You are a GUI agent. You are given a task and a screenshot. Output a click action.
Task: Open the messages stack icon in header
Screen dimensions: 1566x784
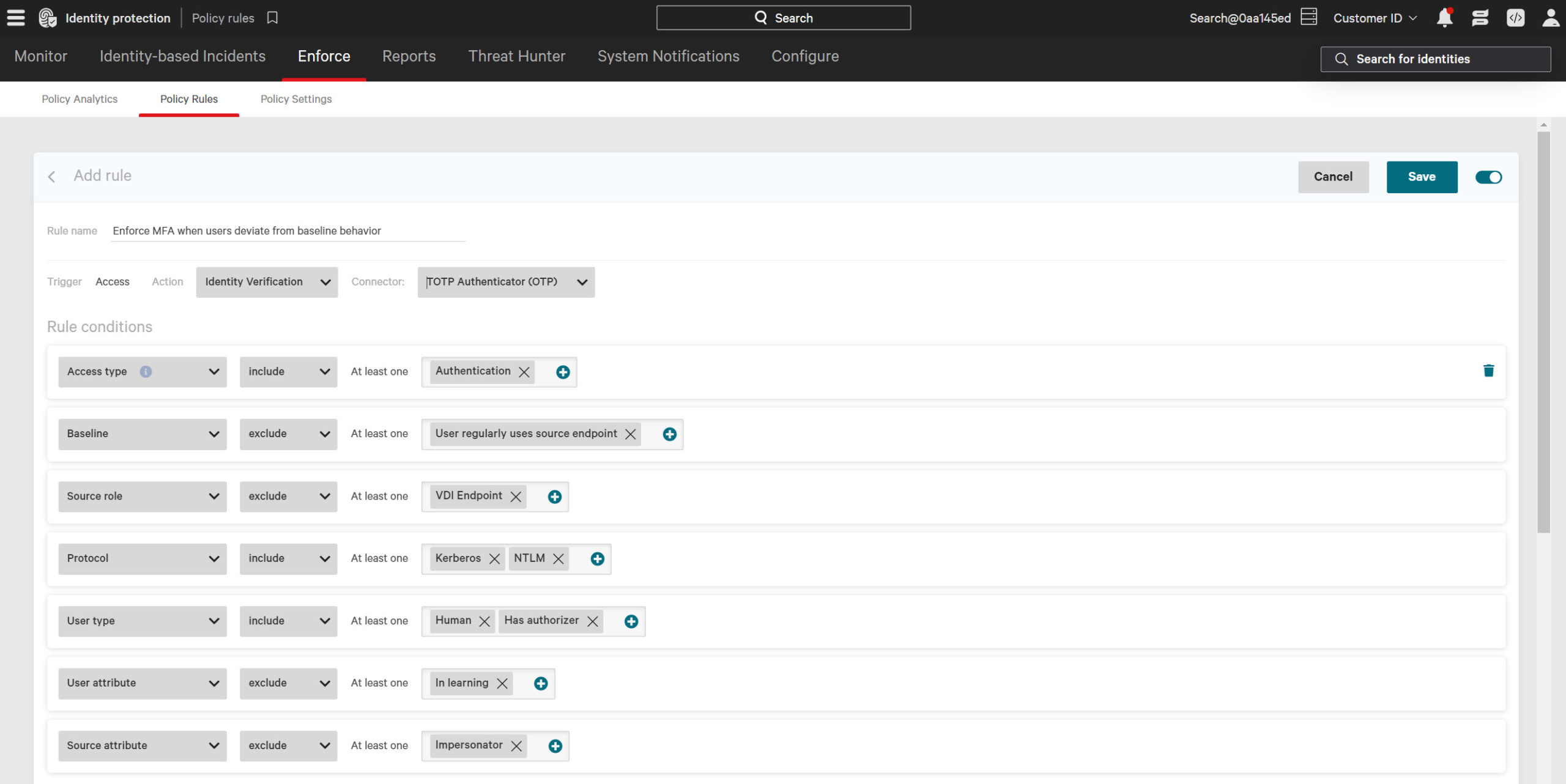click(x=1480, y=18)
